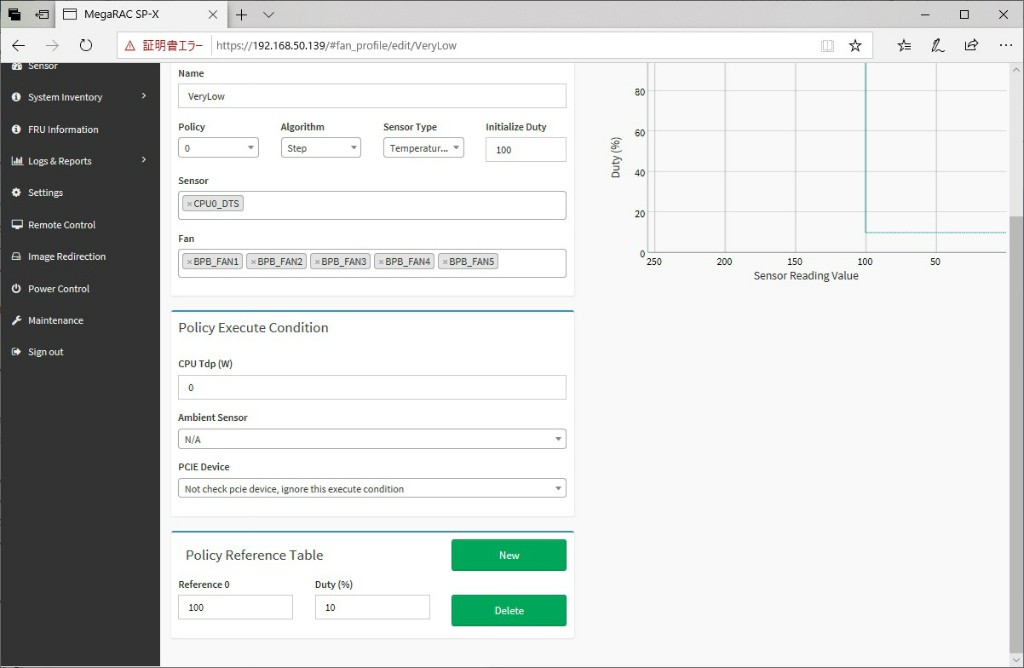Click the green New button

pos(508,555)
